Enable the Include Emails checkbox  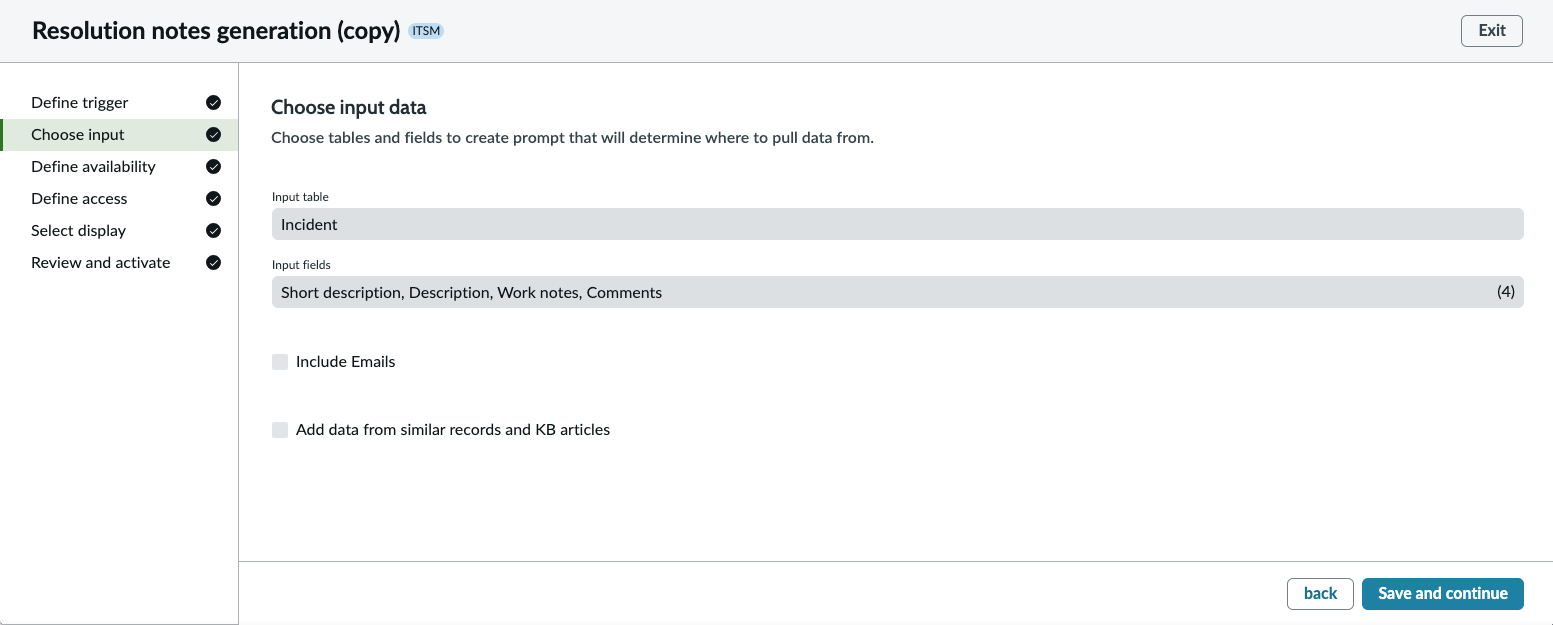click(280, 362)
